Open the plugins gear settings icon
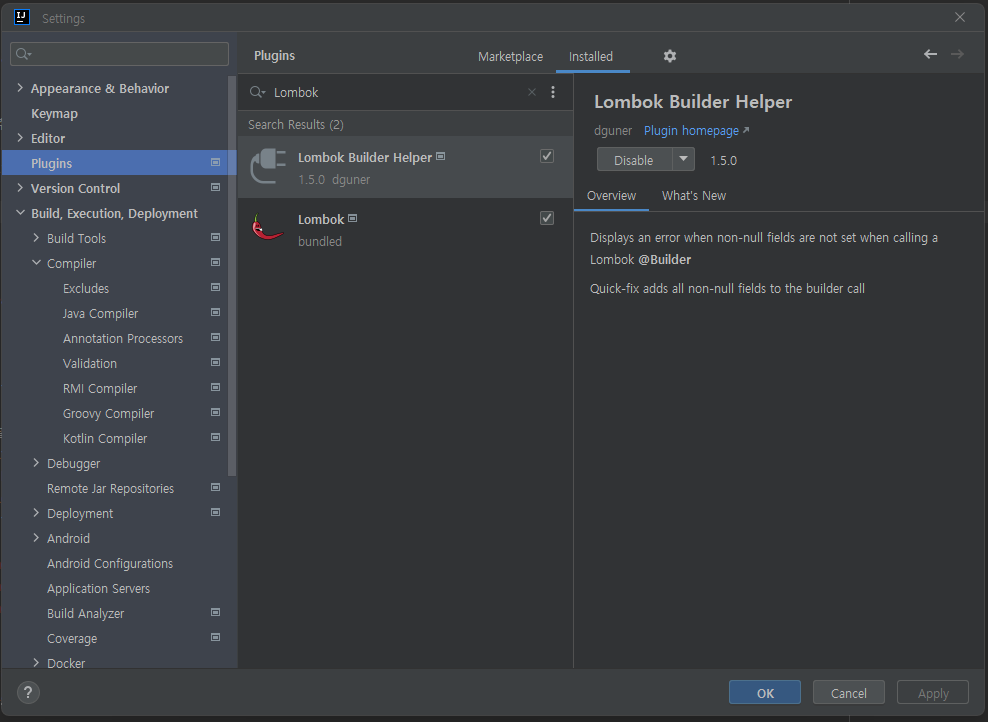Screen dimensions: 988x722 click(x=670, y=56)
